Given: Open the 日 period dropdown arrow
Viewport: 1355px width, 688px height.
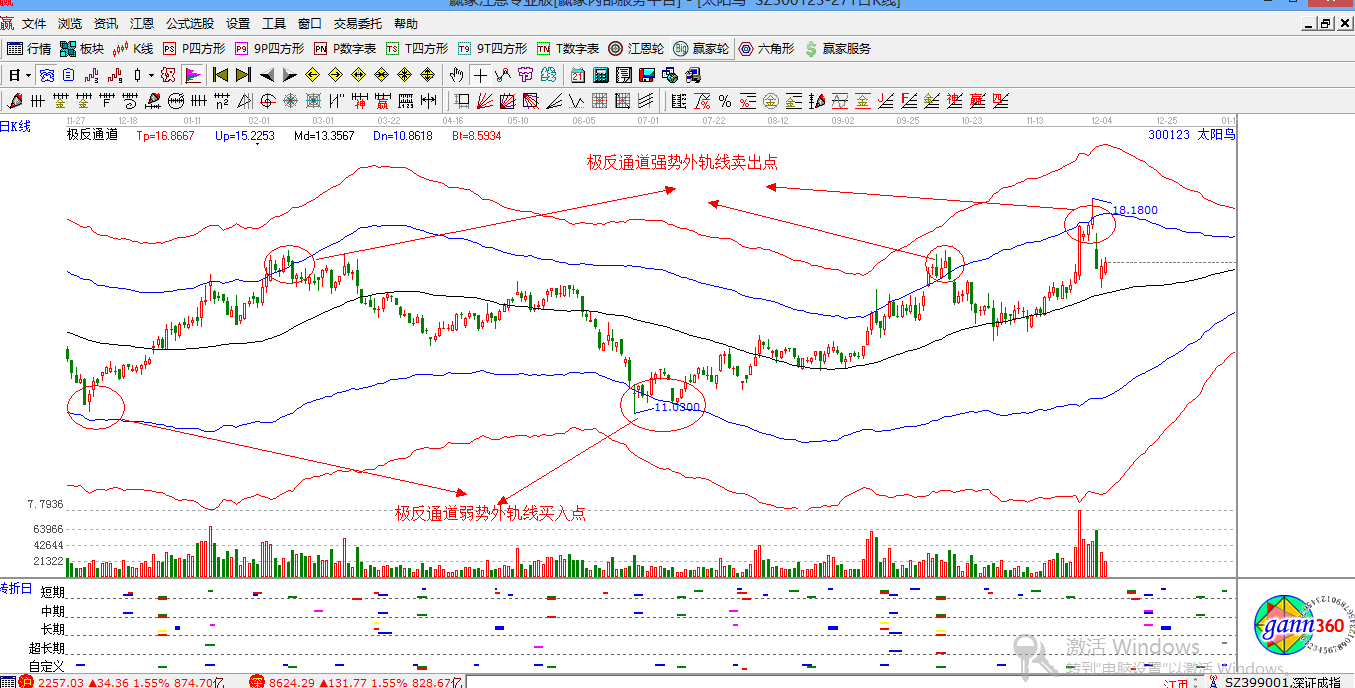Looking at the screenshot, I should point(26,74).
